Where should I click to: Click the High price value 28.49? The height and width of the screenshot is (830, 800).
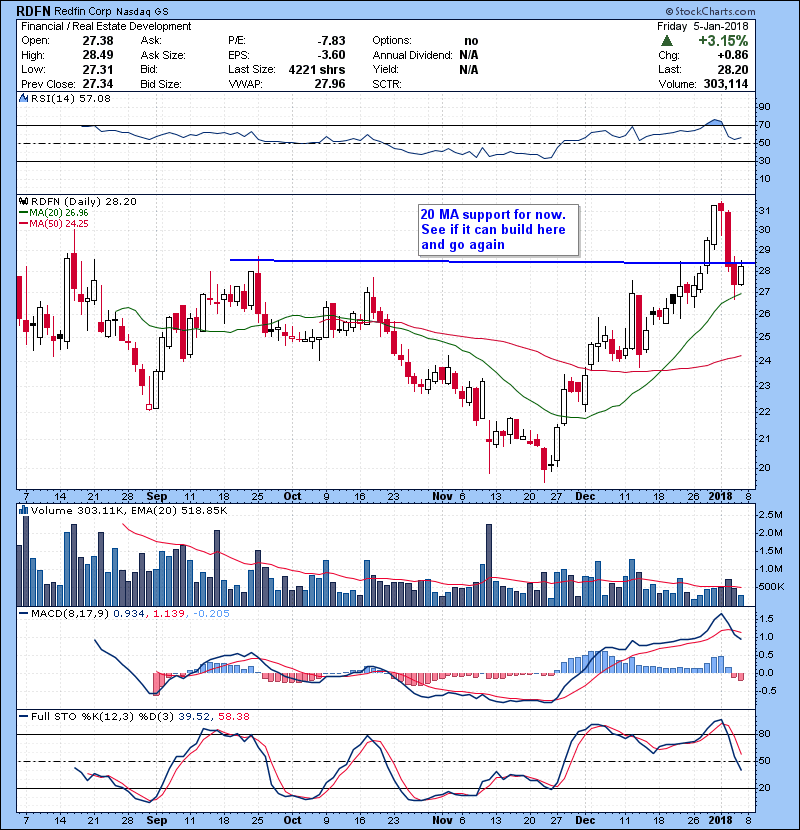click(x=98, y=55)
